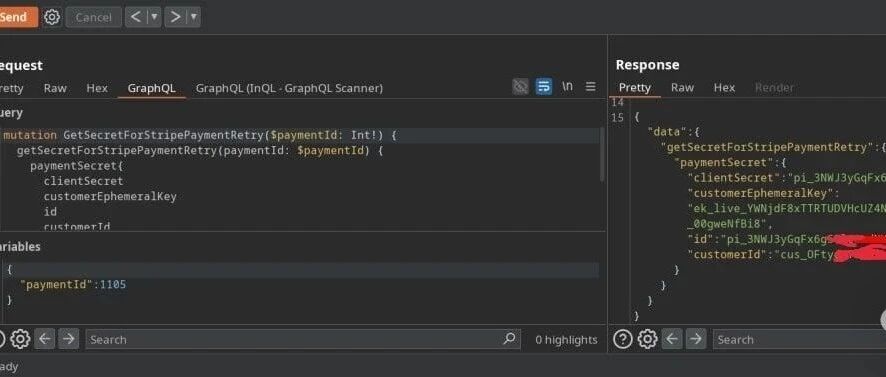Screen dimensions: 886x377
Task: Click response line number 15
Action: [x=618, y=117]
